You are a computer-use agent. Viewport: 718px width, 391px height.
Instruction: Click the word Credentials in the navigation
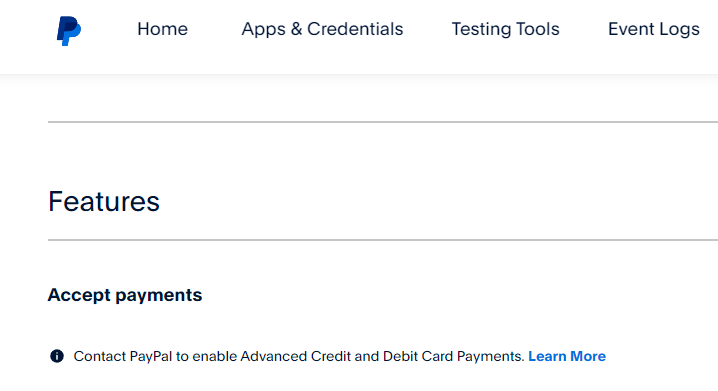point(355,29)
